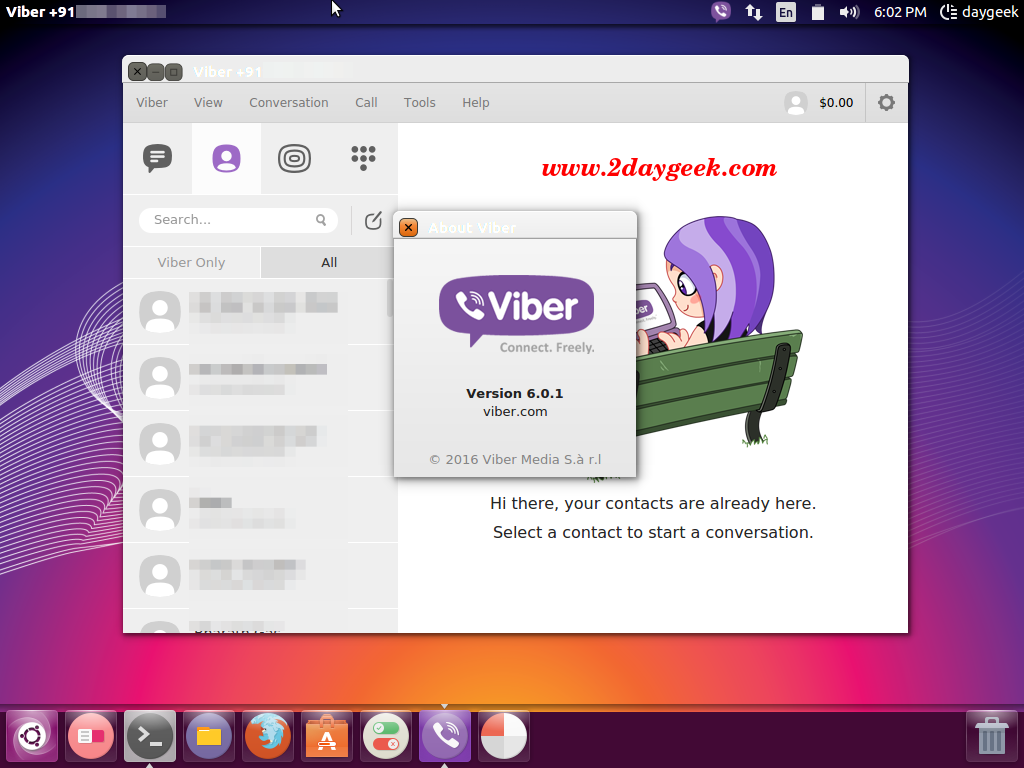
Task: Show the dial pad keypad
Action: tap(363, 158)
